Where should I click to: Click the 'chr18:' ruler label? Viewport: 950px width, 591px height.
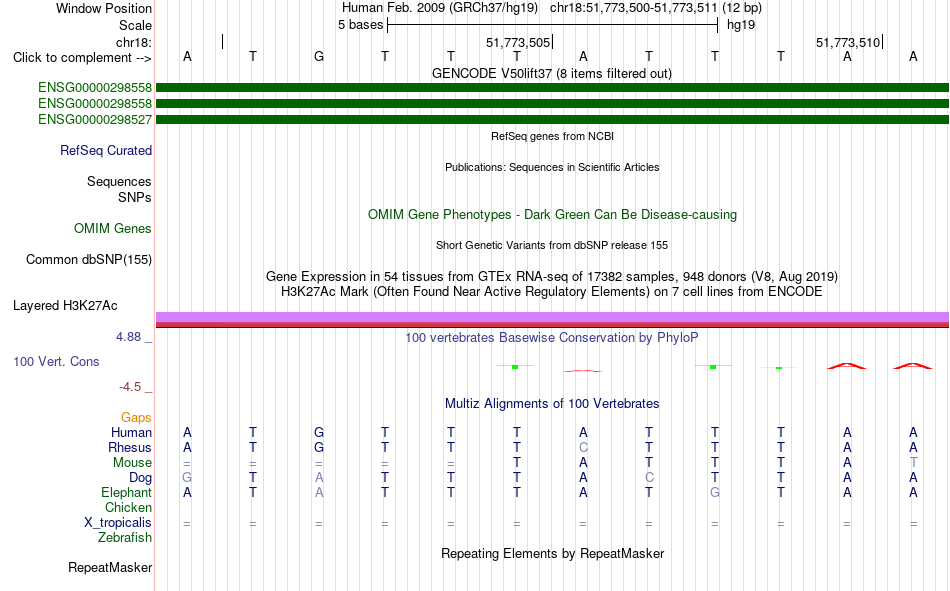pos(134,42)
